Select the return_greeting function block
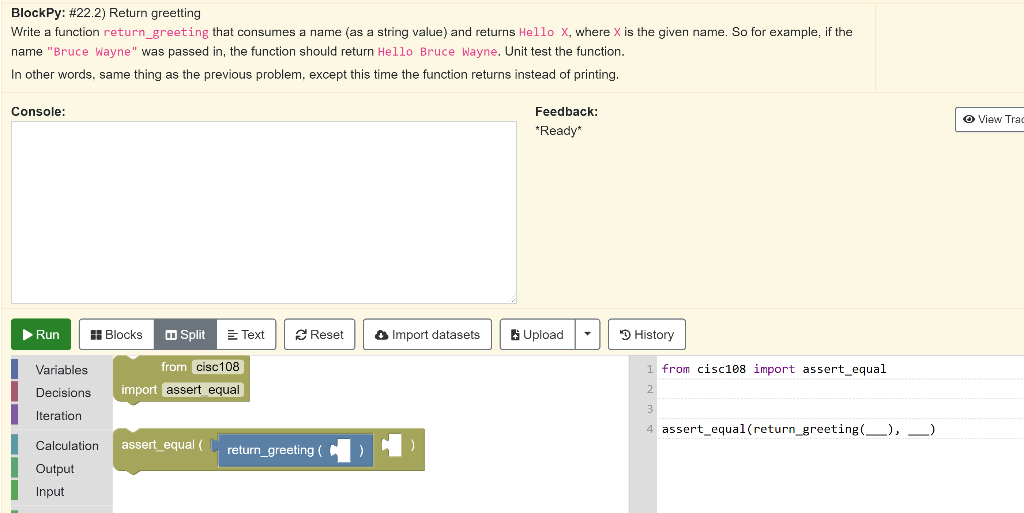Image resolution: width=1024 pixels, height=513 pixels. [273, 450]
